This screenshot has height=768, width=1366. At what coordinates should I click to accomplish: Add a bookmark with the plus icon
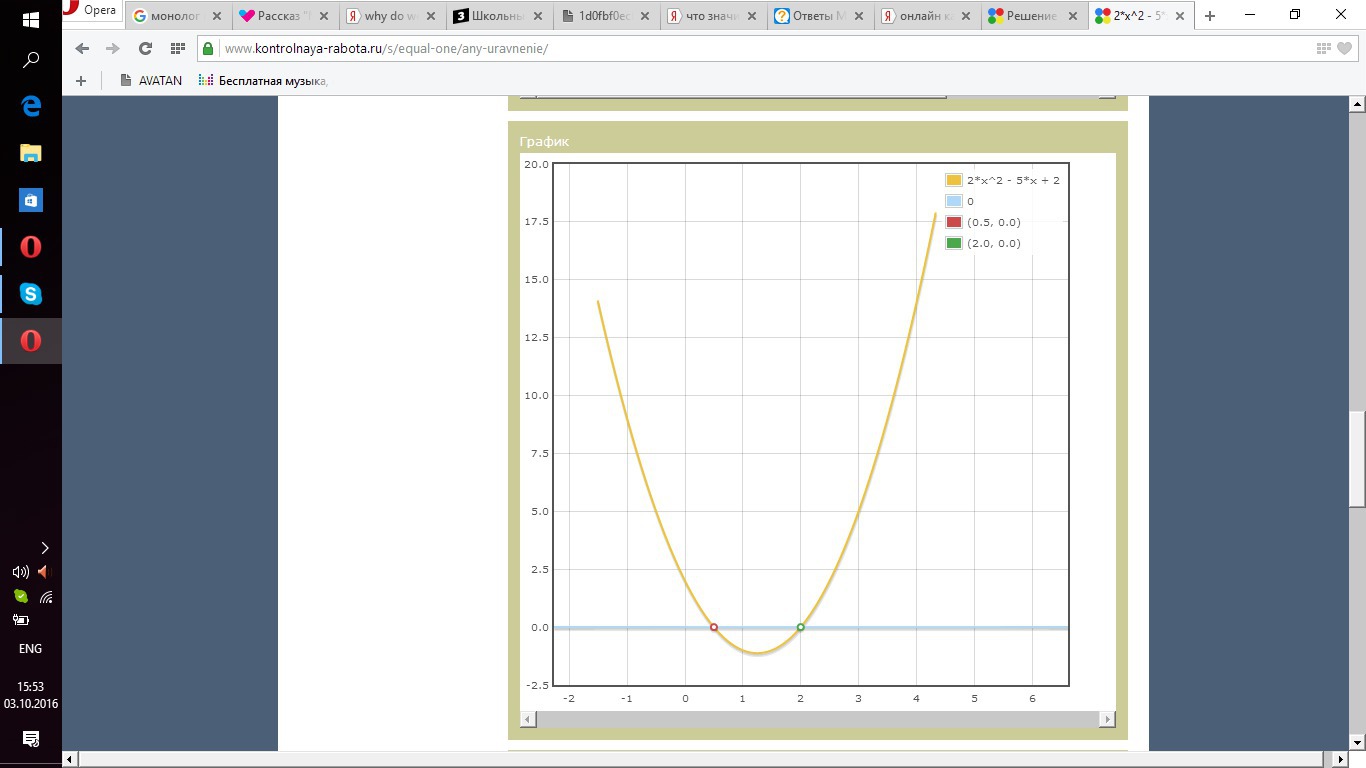(81, 81)
